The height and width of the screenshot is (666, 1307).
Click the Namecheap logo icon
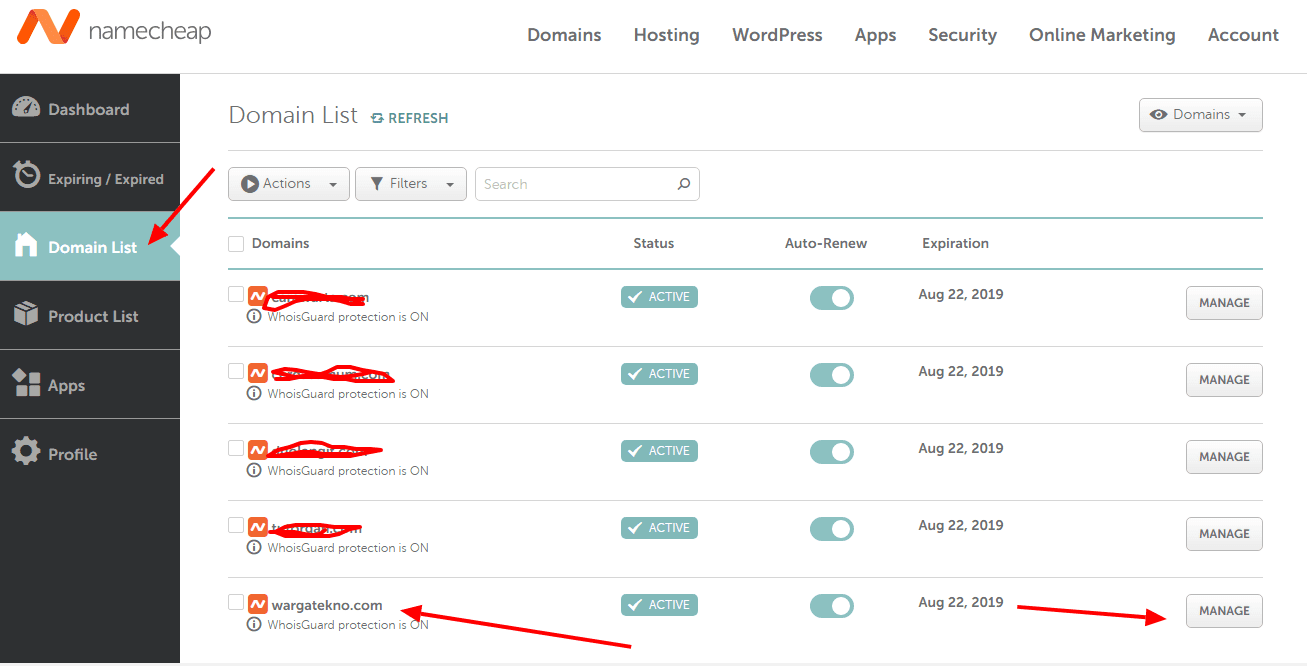point(47,28)
